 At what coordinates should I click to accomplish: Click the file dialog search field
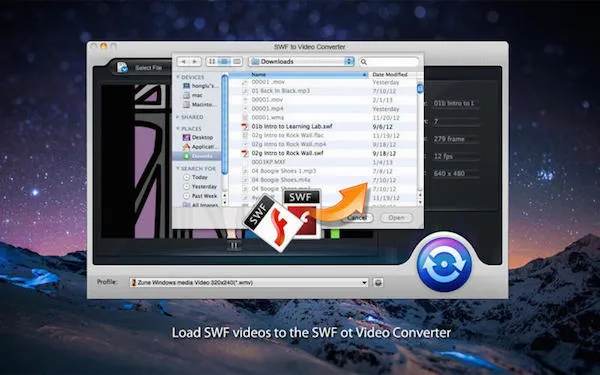pos(389,62)
